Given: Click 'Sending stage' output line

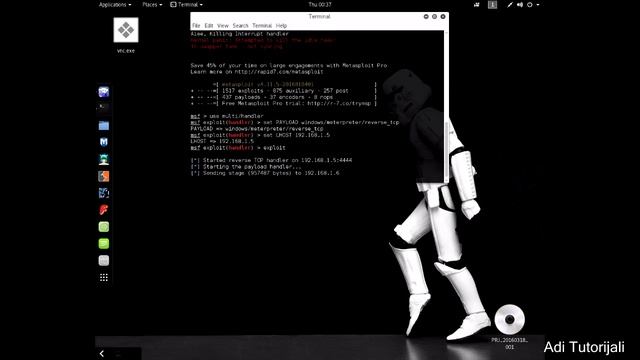Looking at the screenshot, I should click(265, 173).
